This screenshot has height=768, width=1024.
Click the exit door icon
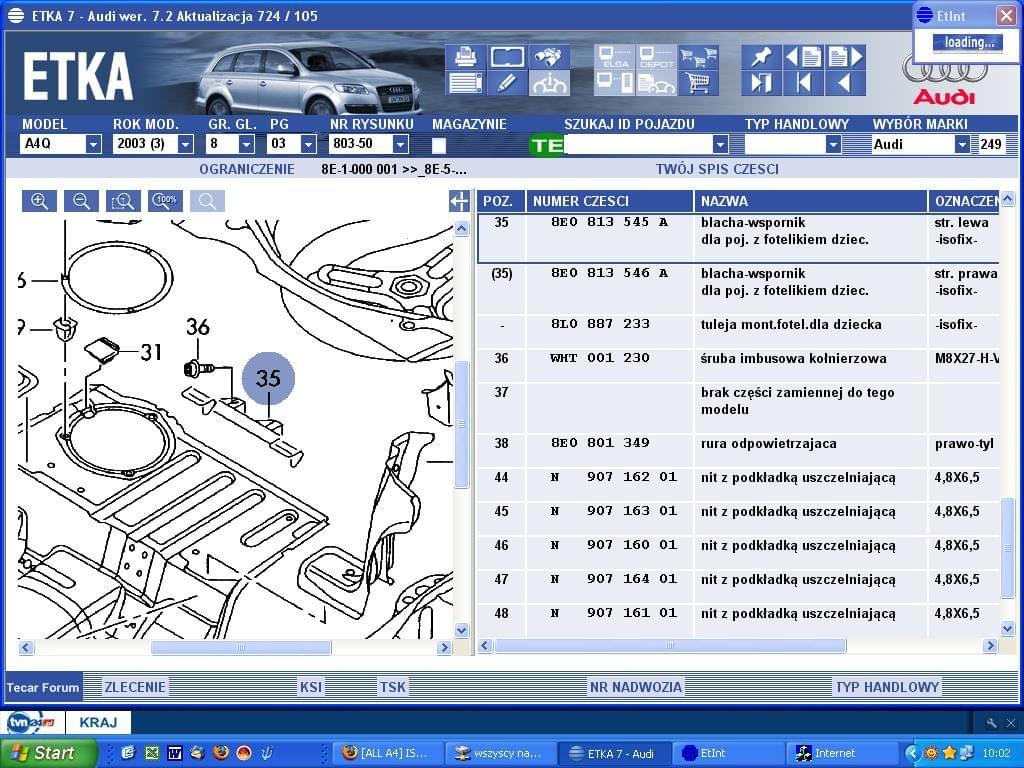click(x=761, y=84)
